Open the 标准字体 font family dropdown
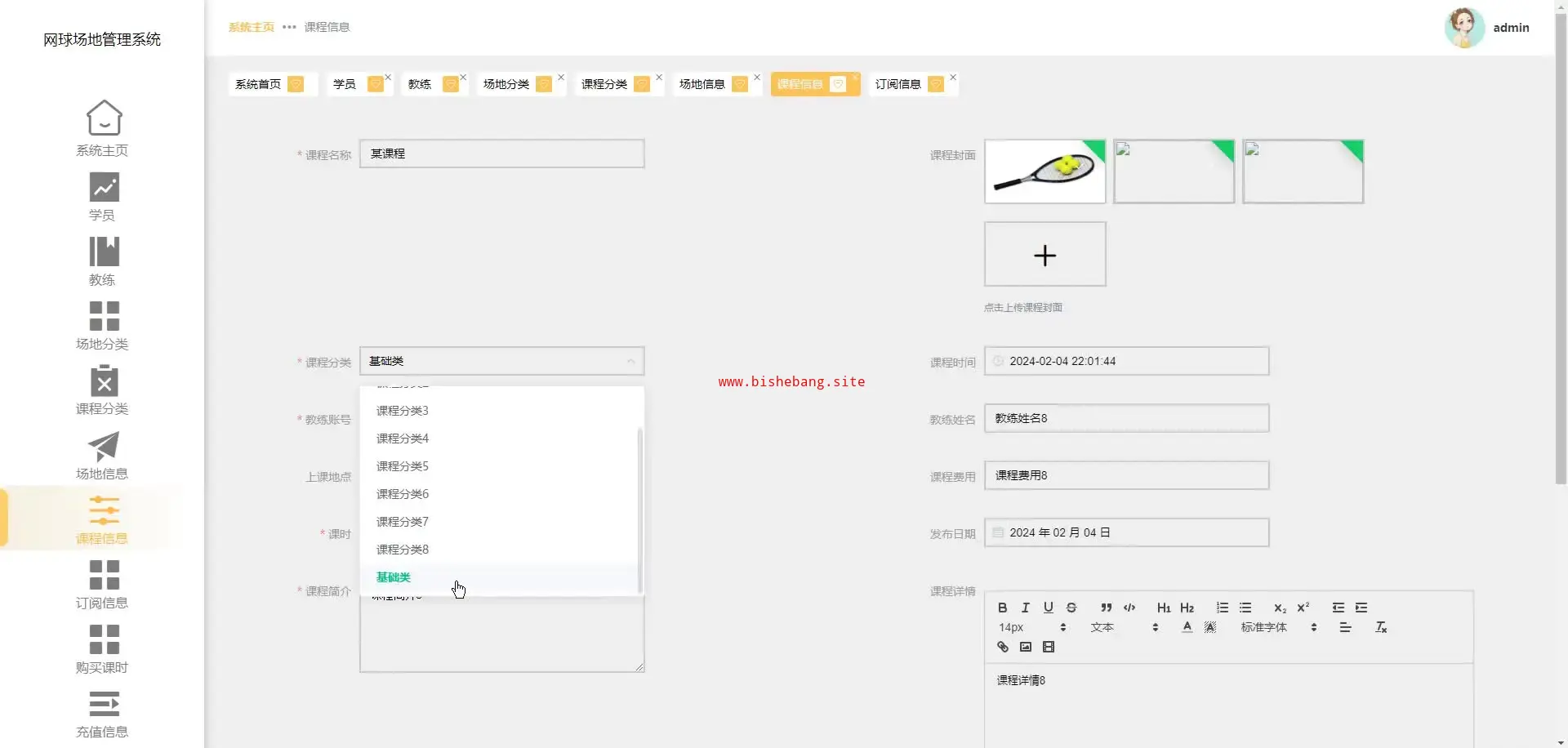 pyautogui.click(x=1278, y=627)
